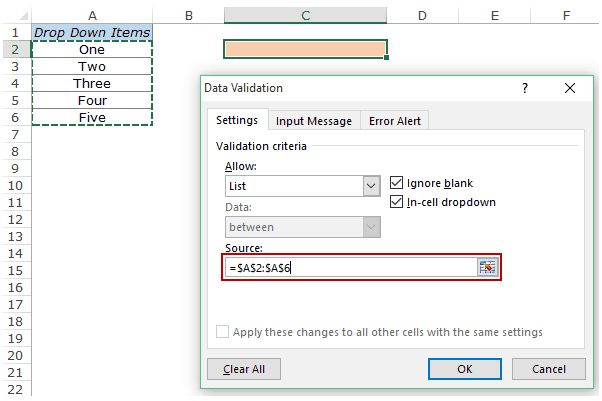Click the Clear All button

pos(244,369)
